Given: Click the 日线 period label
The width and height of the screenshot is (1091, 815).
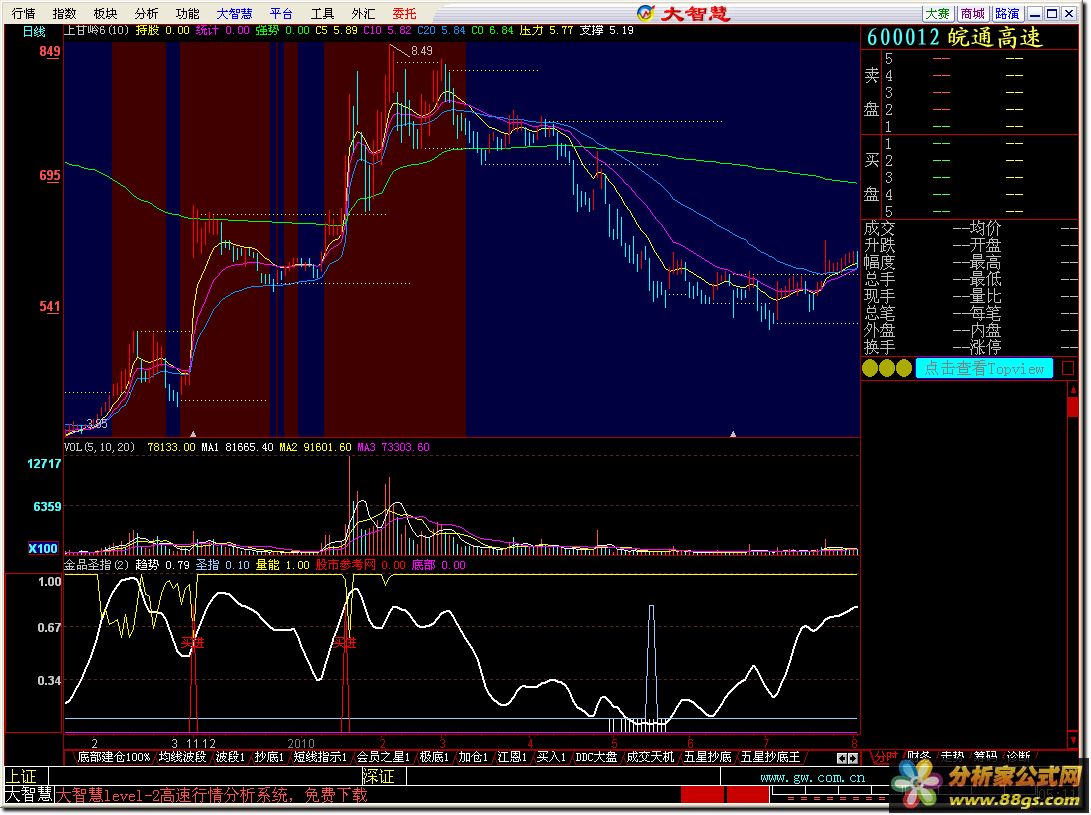Looking at the screenshot, I should [33, 31].
